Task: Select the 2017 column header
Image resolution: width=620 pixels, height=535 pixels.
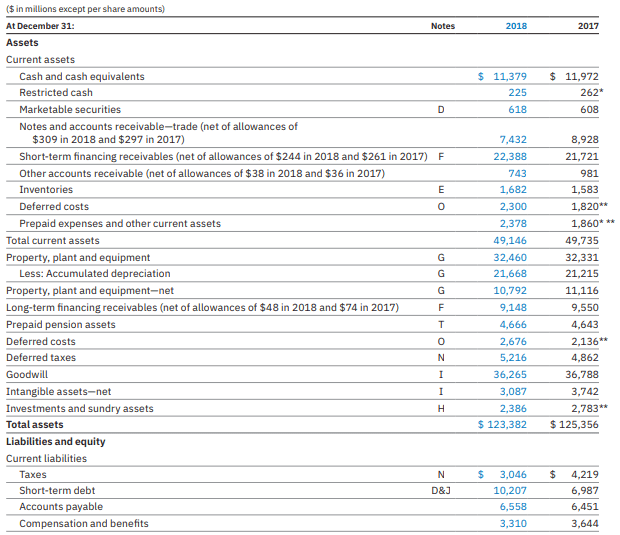Action: (x=588, y=26)
